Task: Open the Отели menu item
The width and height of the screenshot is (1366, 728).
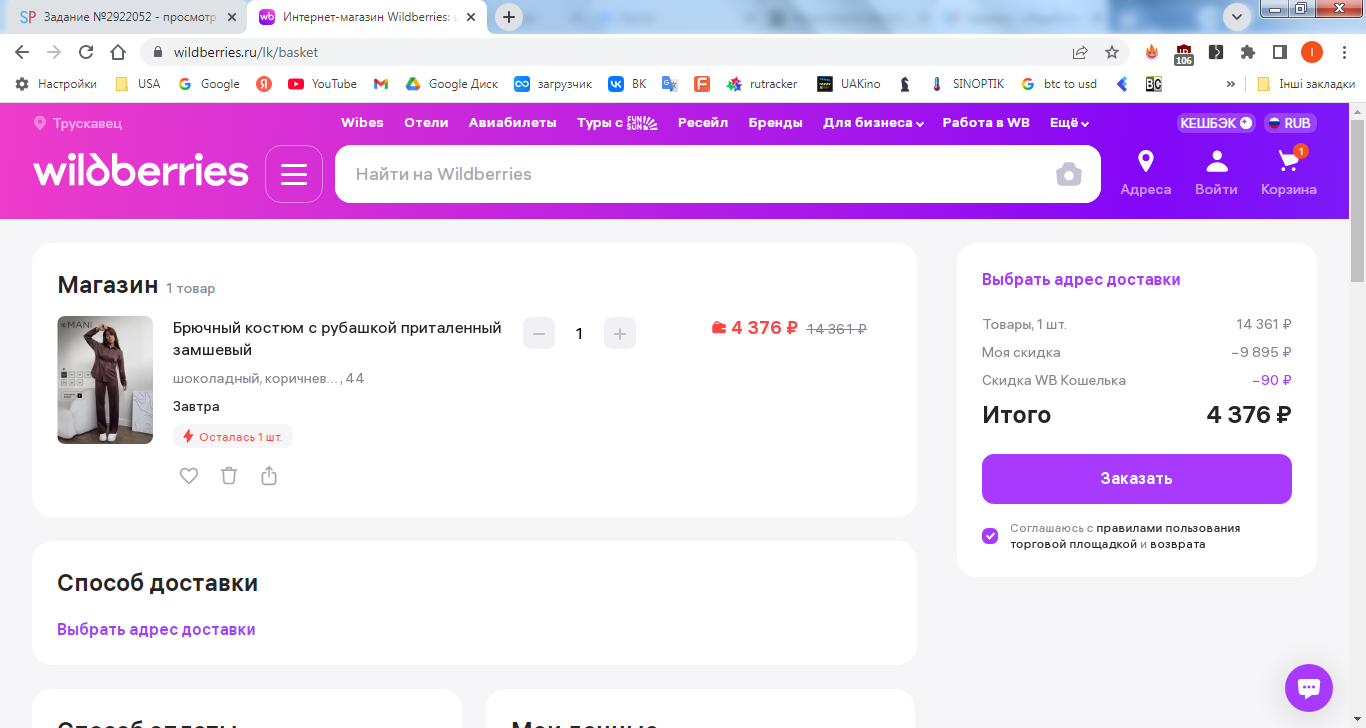Action: pos(426,123)
